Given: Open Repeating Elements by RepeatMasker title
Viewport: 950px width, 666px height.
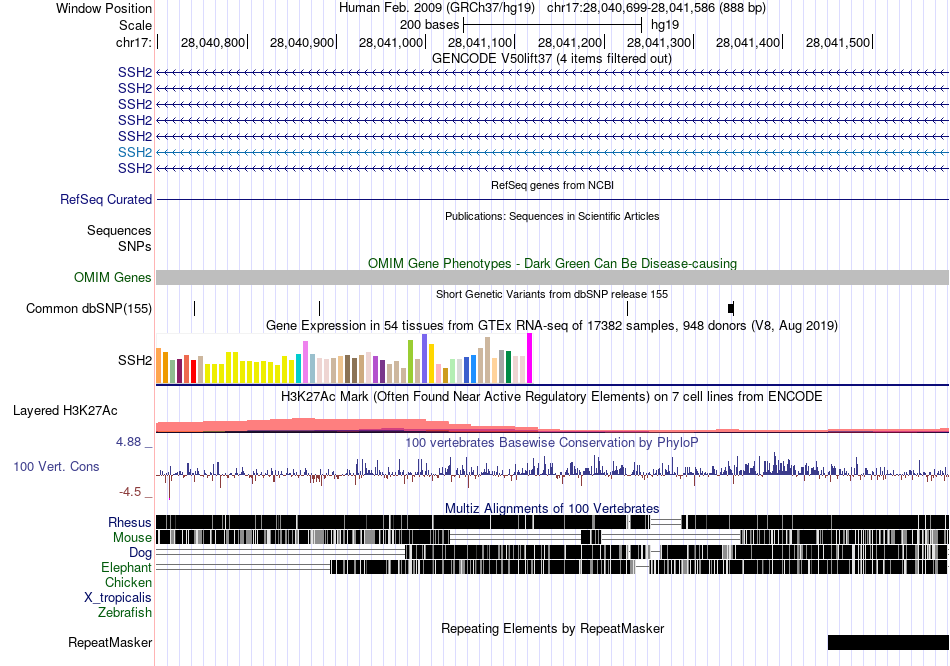Looking at the screenshot, I should (x=552, y=628).
